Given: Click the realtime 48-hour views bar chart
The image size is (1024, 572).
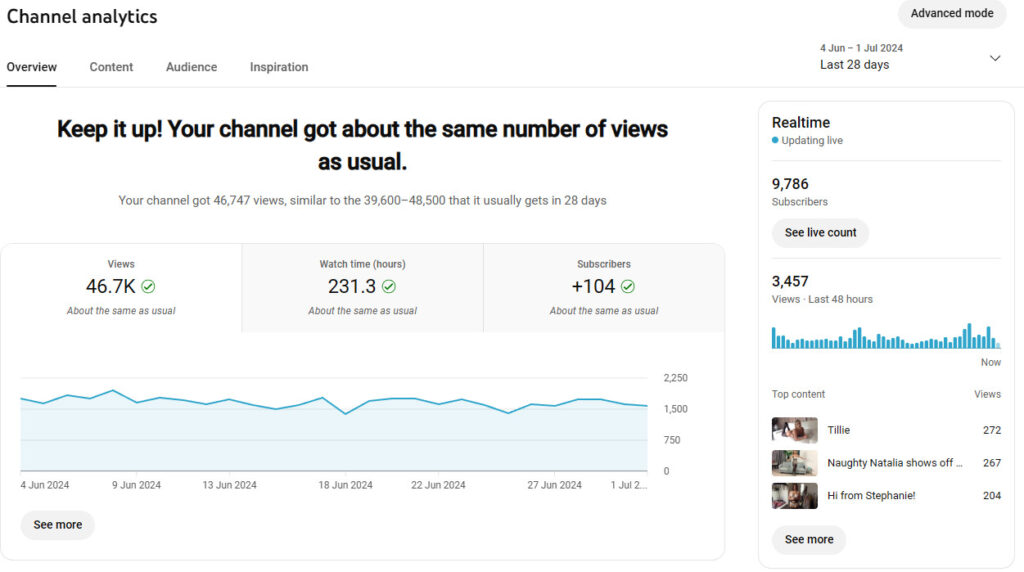Looking at the screenshot, I should tap(885, 336).
